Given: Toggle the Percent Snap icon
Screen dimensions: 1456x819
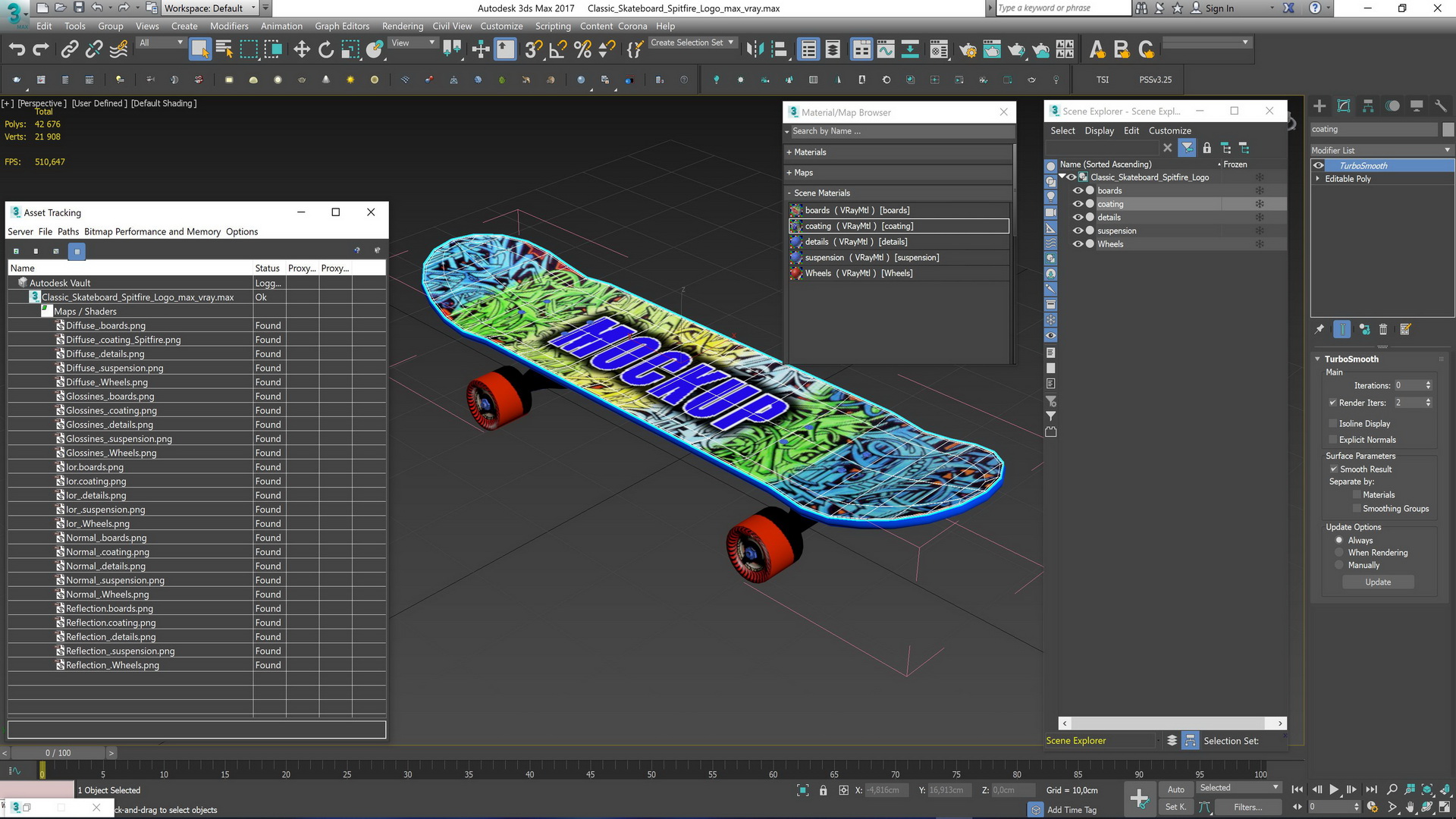Looking at the screenshot, I should [582, 49].
